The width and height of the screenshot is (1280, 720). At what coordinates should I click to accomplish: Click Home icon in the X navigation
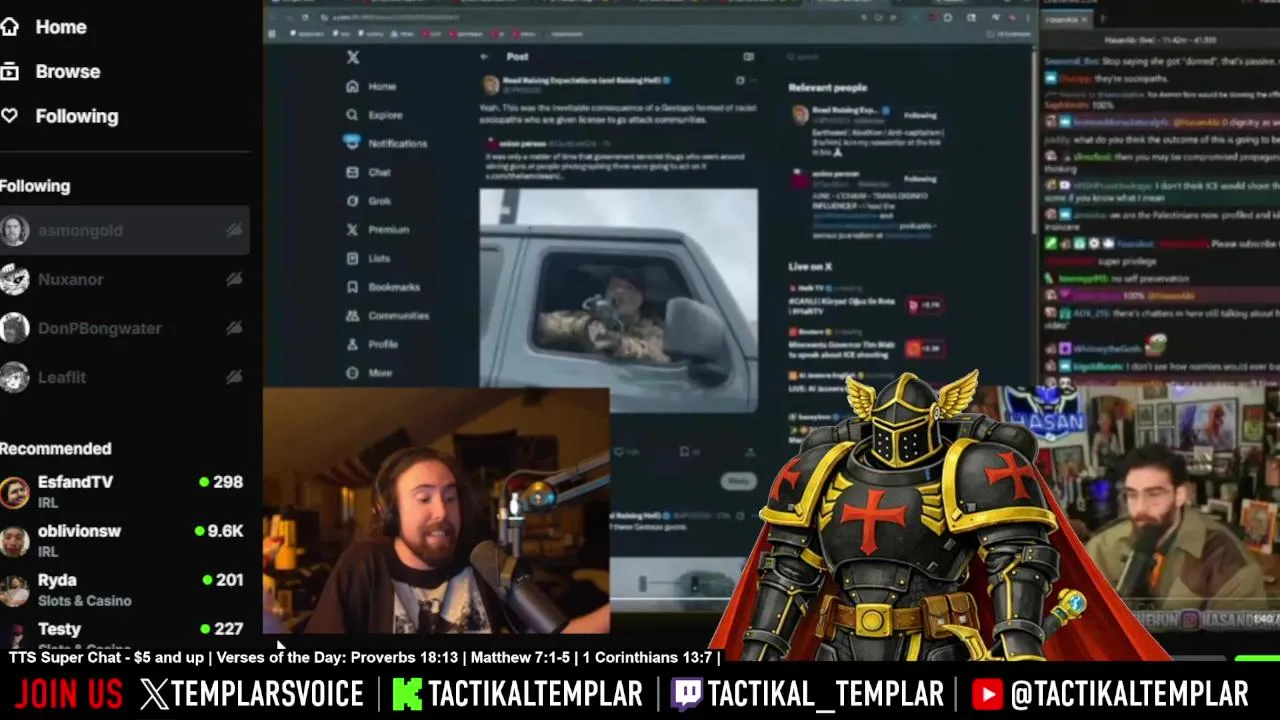click(x=352, y=86)
